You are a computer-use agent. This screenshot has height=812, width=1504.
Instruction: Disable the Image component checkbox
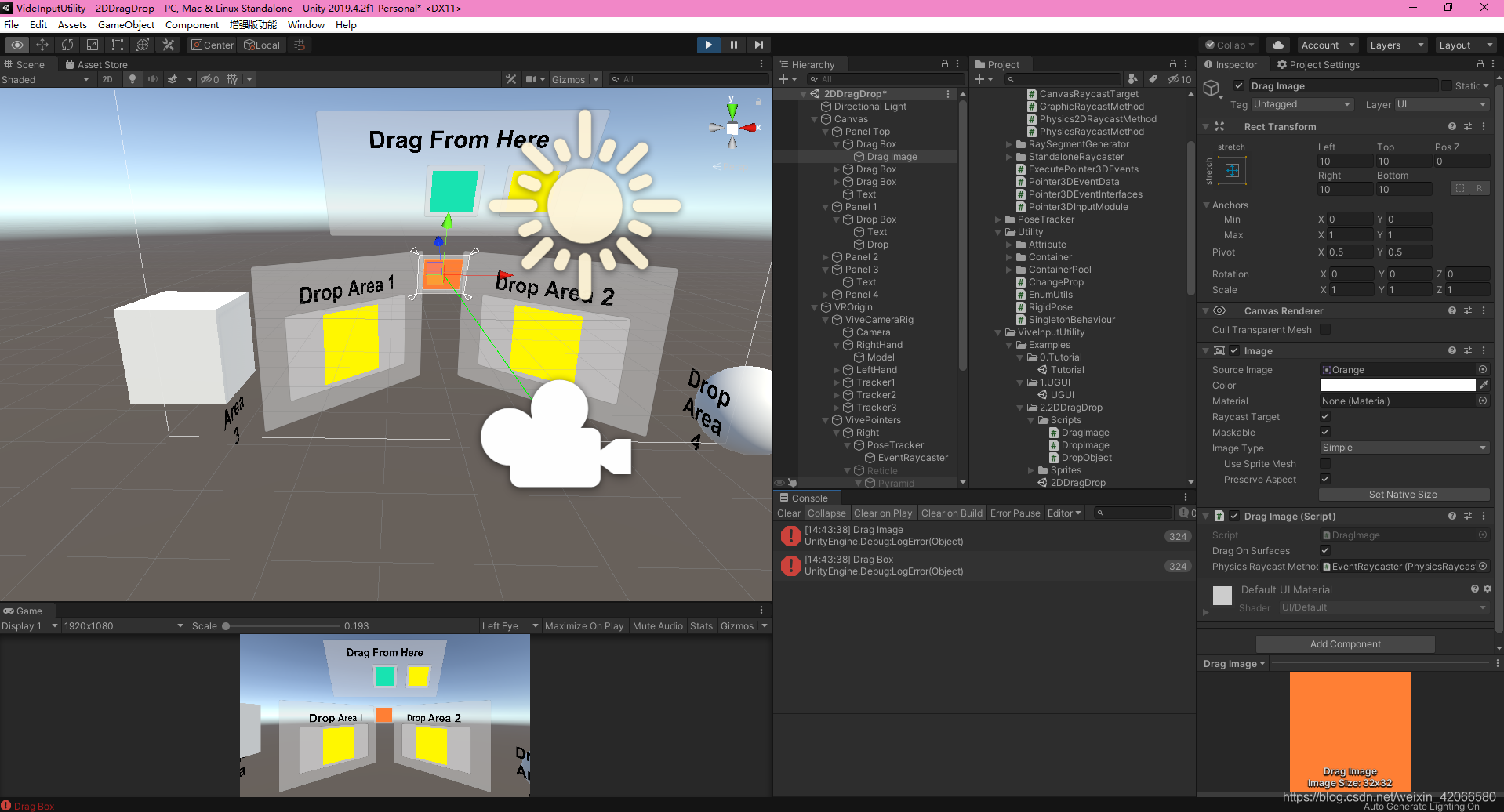1234,350
